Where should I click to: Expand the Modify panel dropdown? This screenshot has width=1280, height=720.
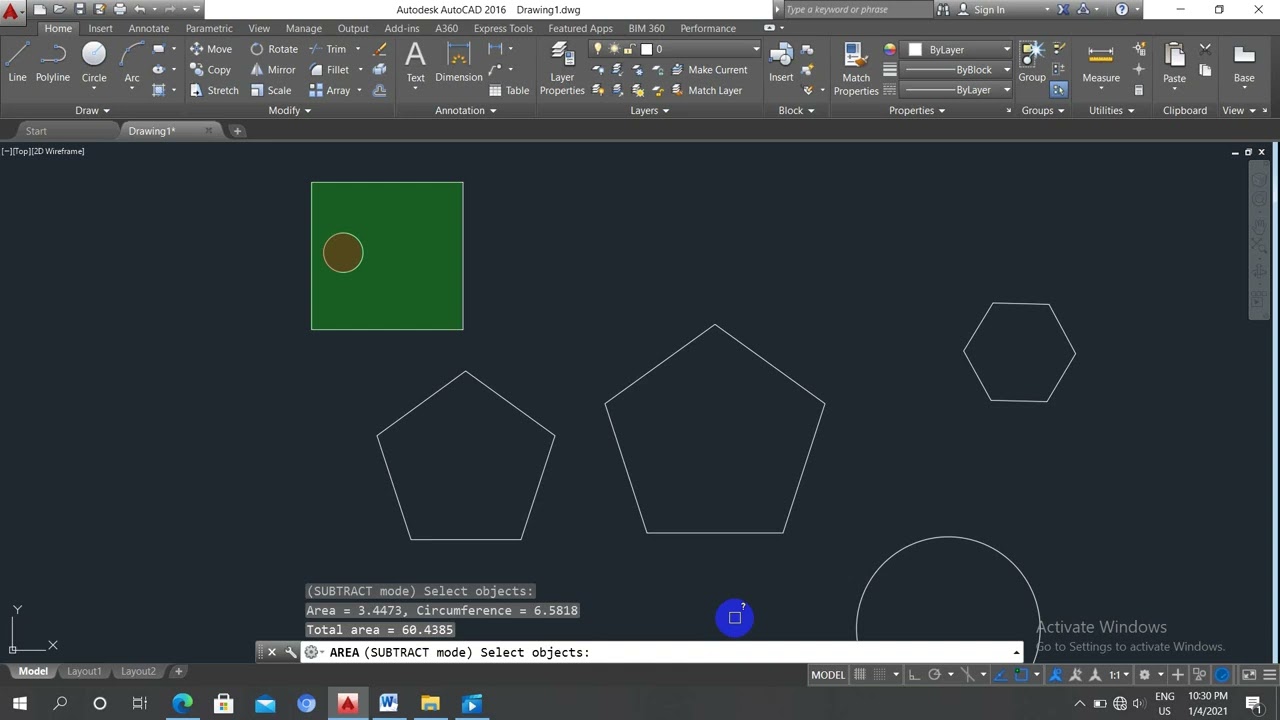tap(290, 110)
